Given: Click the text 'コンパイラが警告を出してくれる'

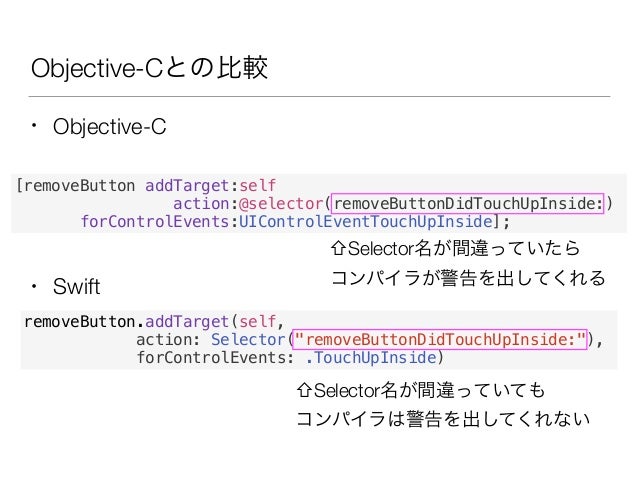Looking at the screenshot, I should tap(468, 278).
